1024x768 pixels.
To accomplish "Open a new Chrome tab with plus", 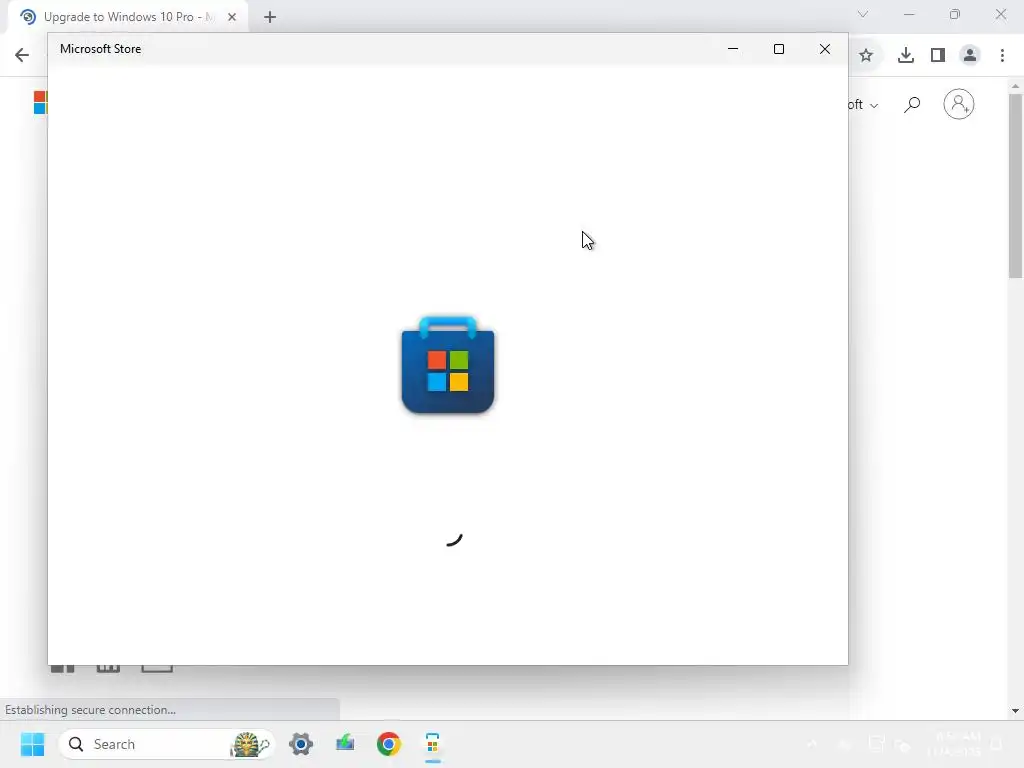I will (x=270, y=17).
